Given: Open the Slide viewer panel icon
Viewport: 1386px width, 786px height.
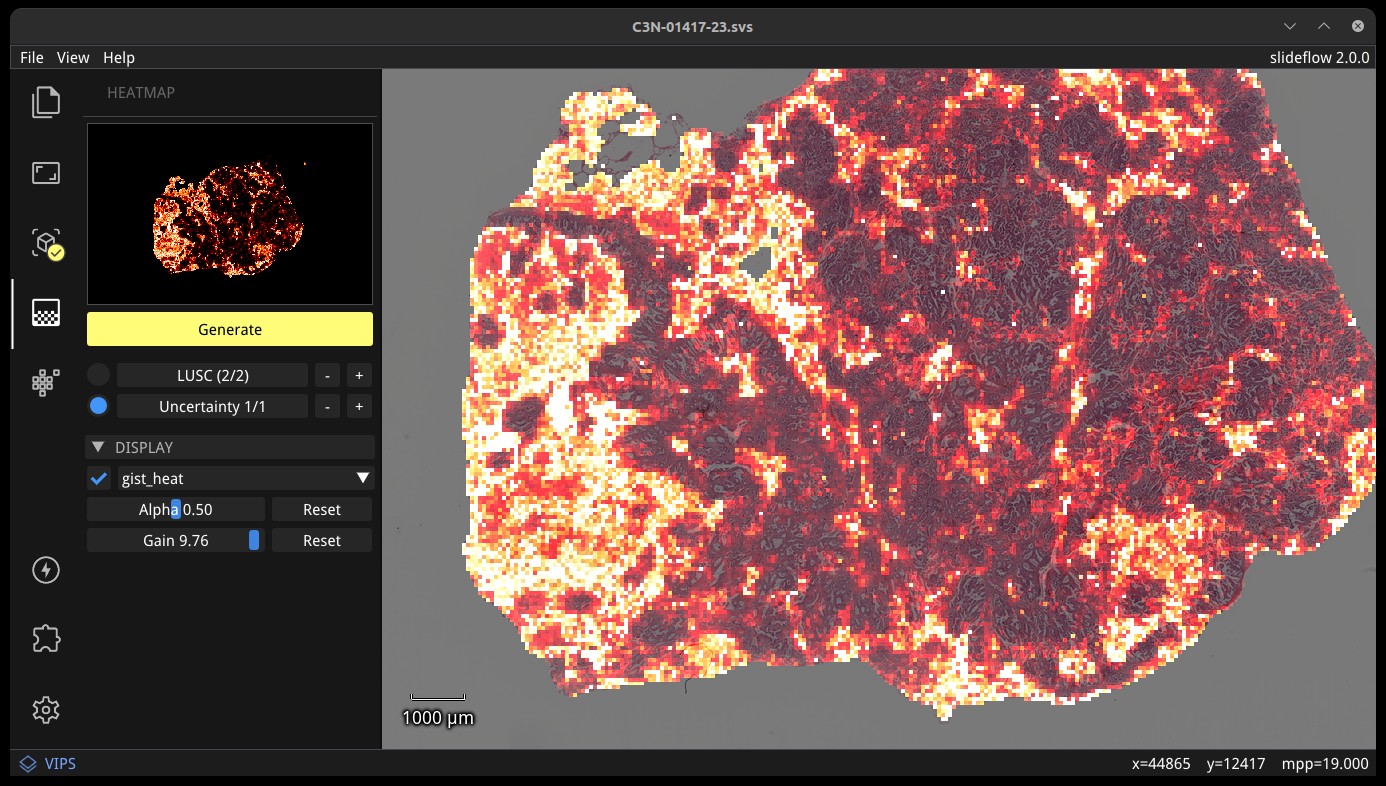Looking at the screenshot, I should 45,173.
